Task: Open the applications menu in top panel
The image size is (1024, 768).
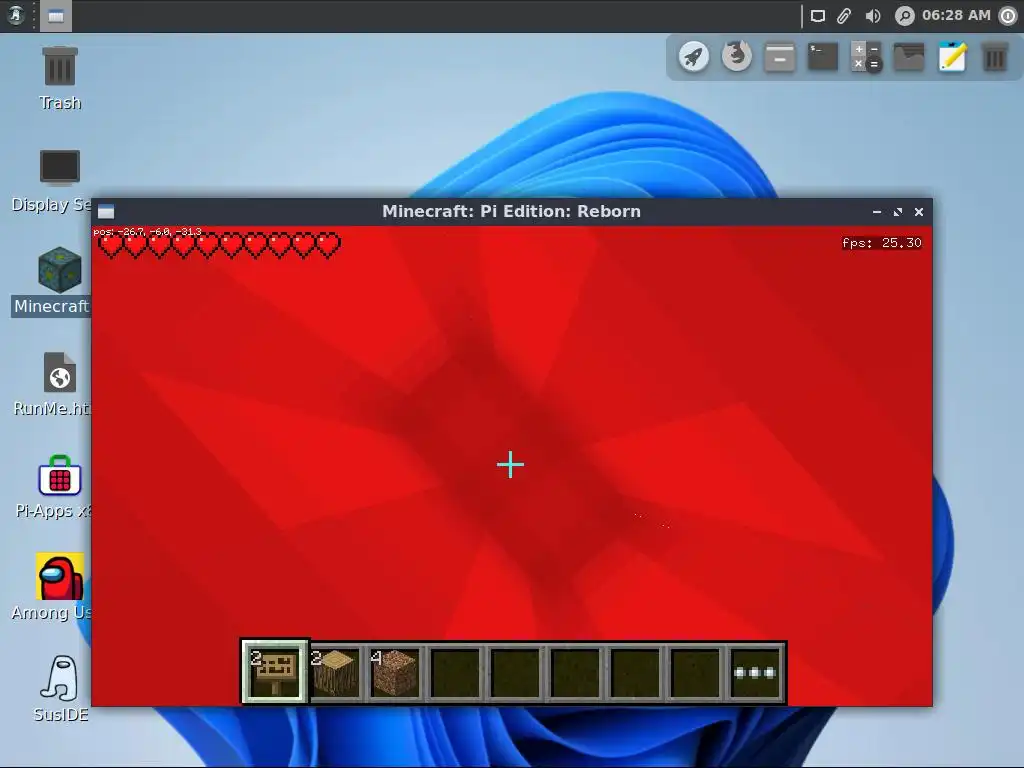Action: click(16, 15)
